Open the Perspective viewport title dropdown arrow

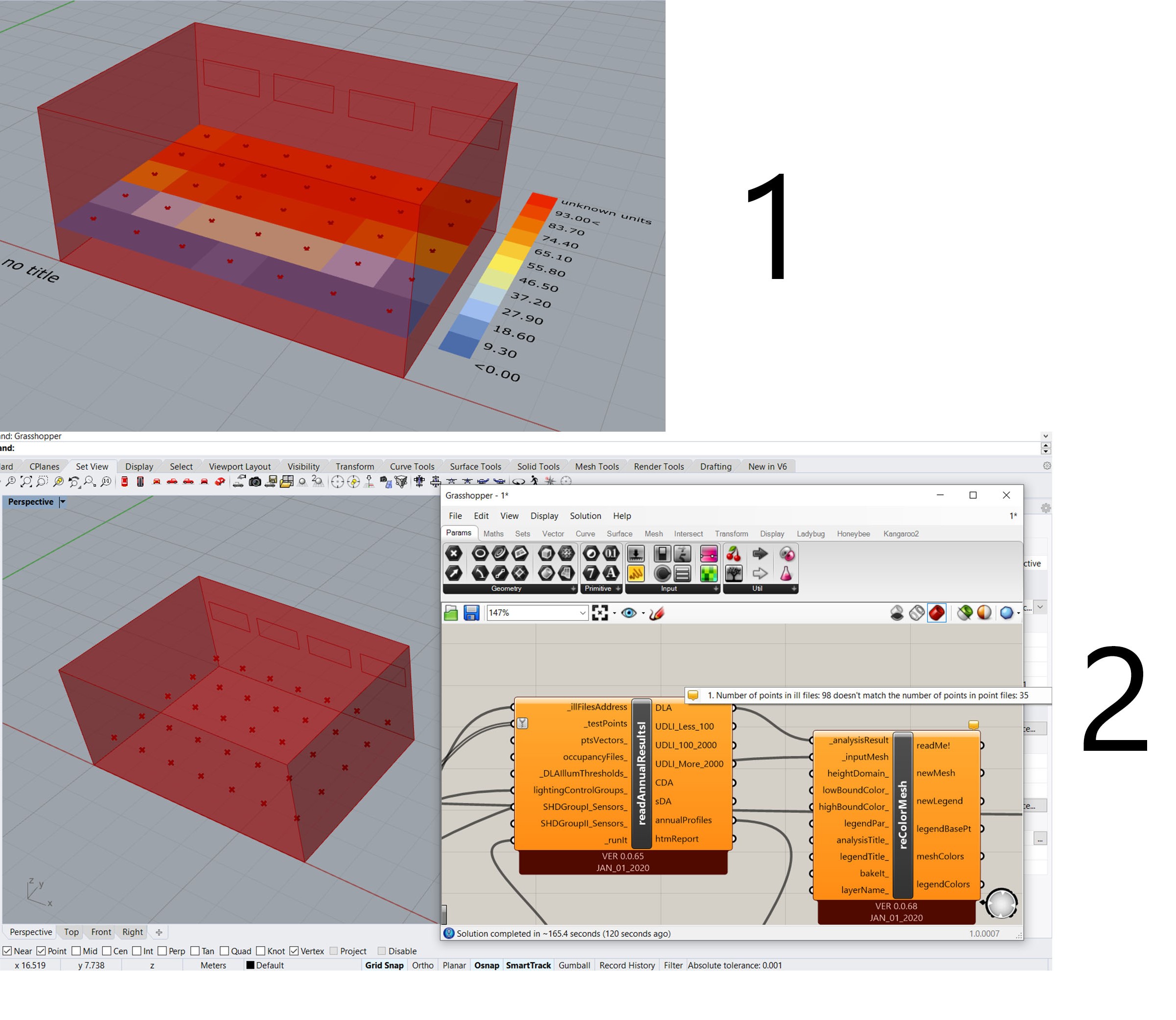(63, 502)
